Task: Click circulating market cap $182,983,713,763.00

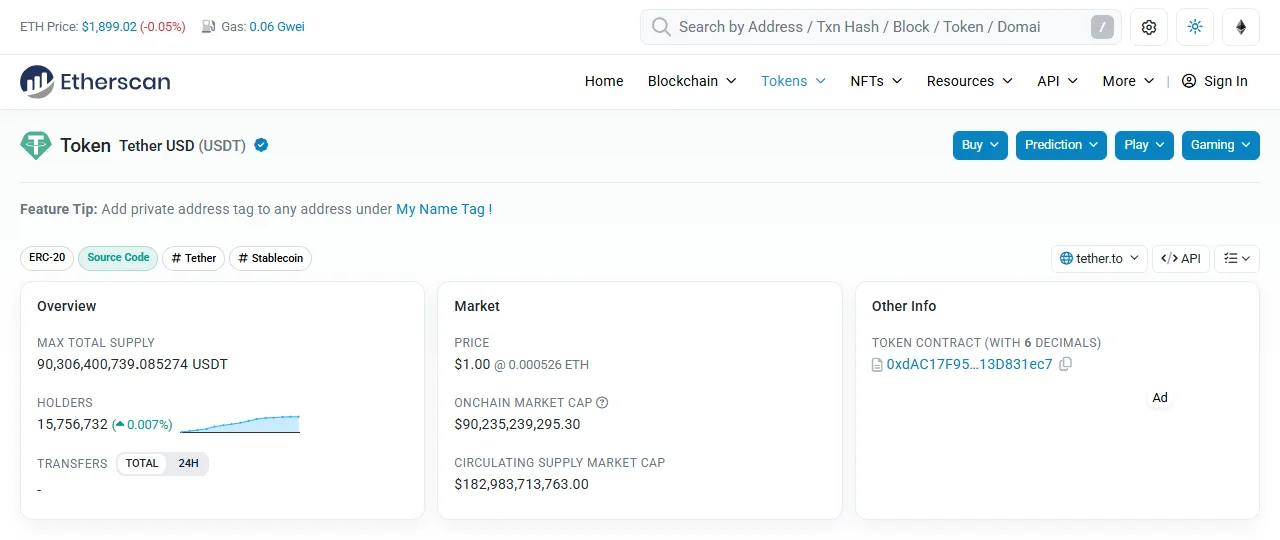Action: click(x=521, y=484)
